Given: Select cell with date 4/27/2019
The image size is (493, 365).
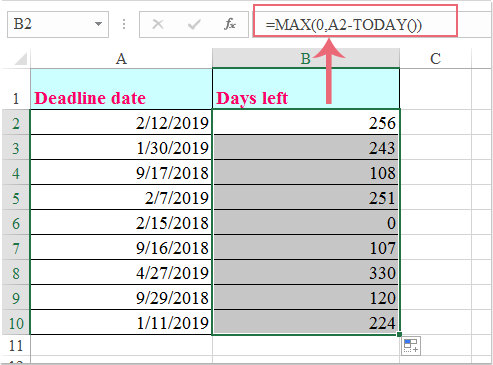Looking at the screenshot, I should tap(121, 272).
